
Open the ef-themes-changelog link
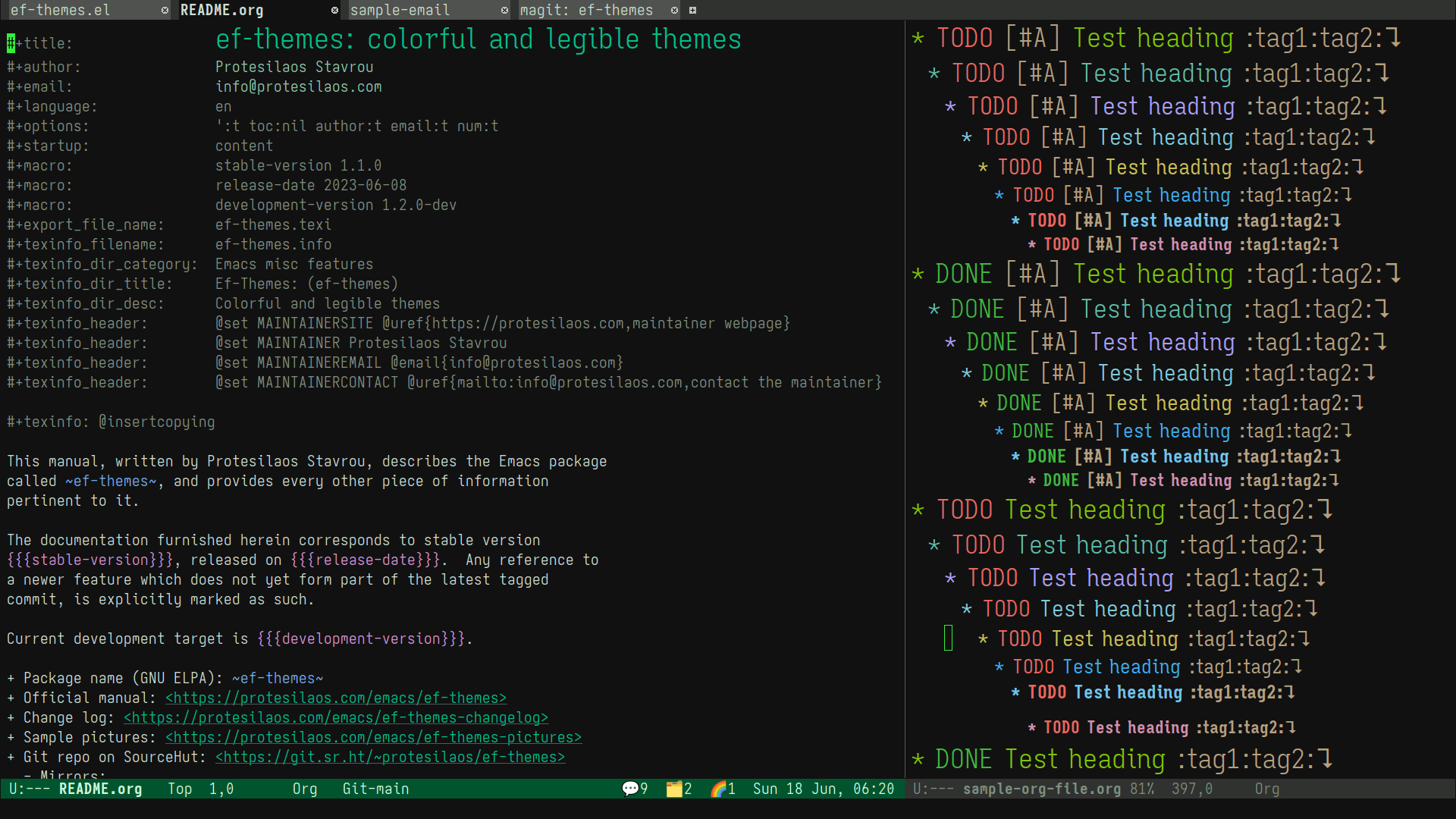(x=336, y=717)
